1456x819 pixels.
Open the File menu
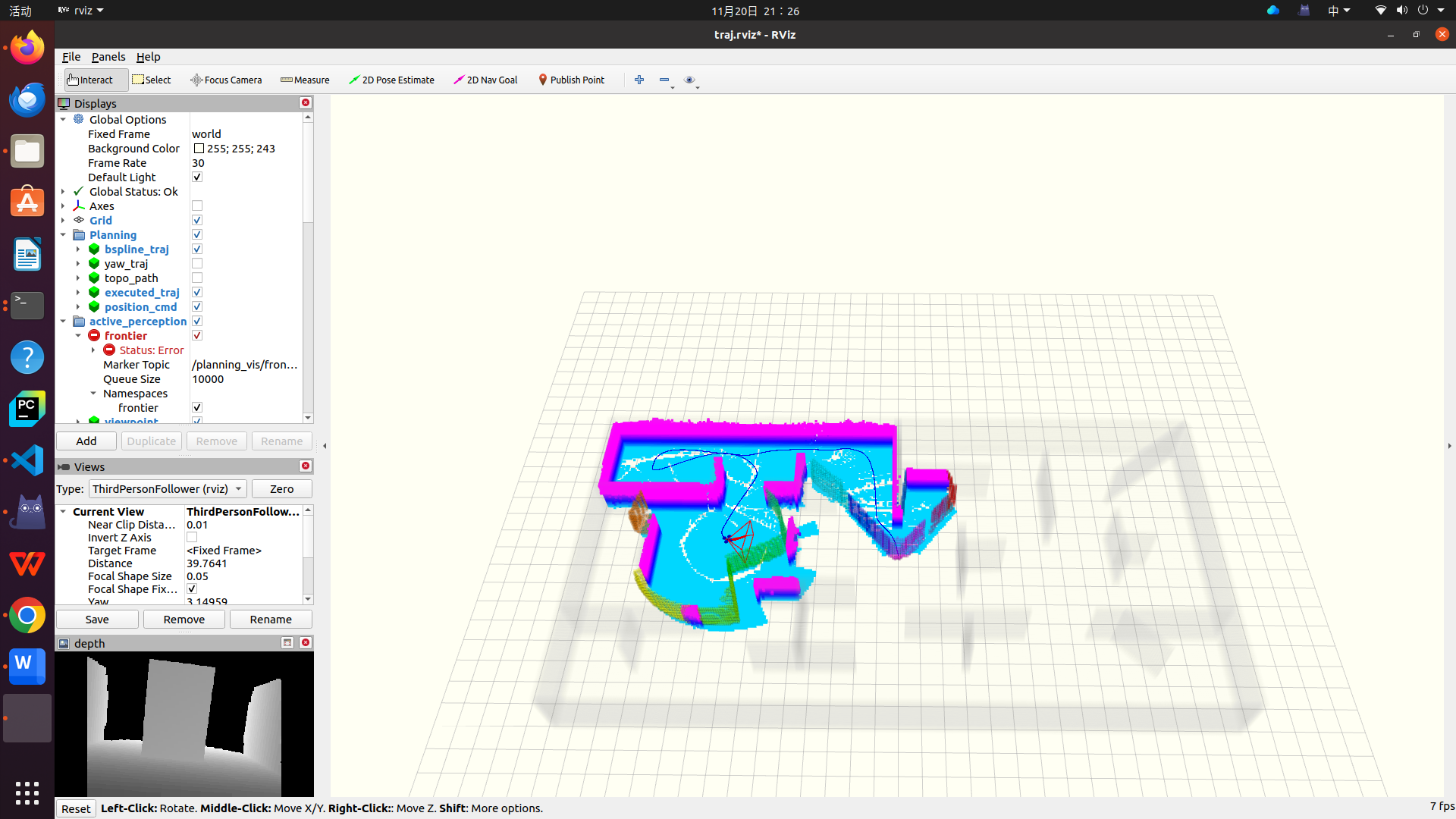pyautogui.click(x=71, y=57)
